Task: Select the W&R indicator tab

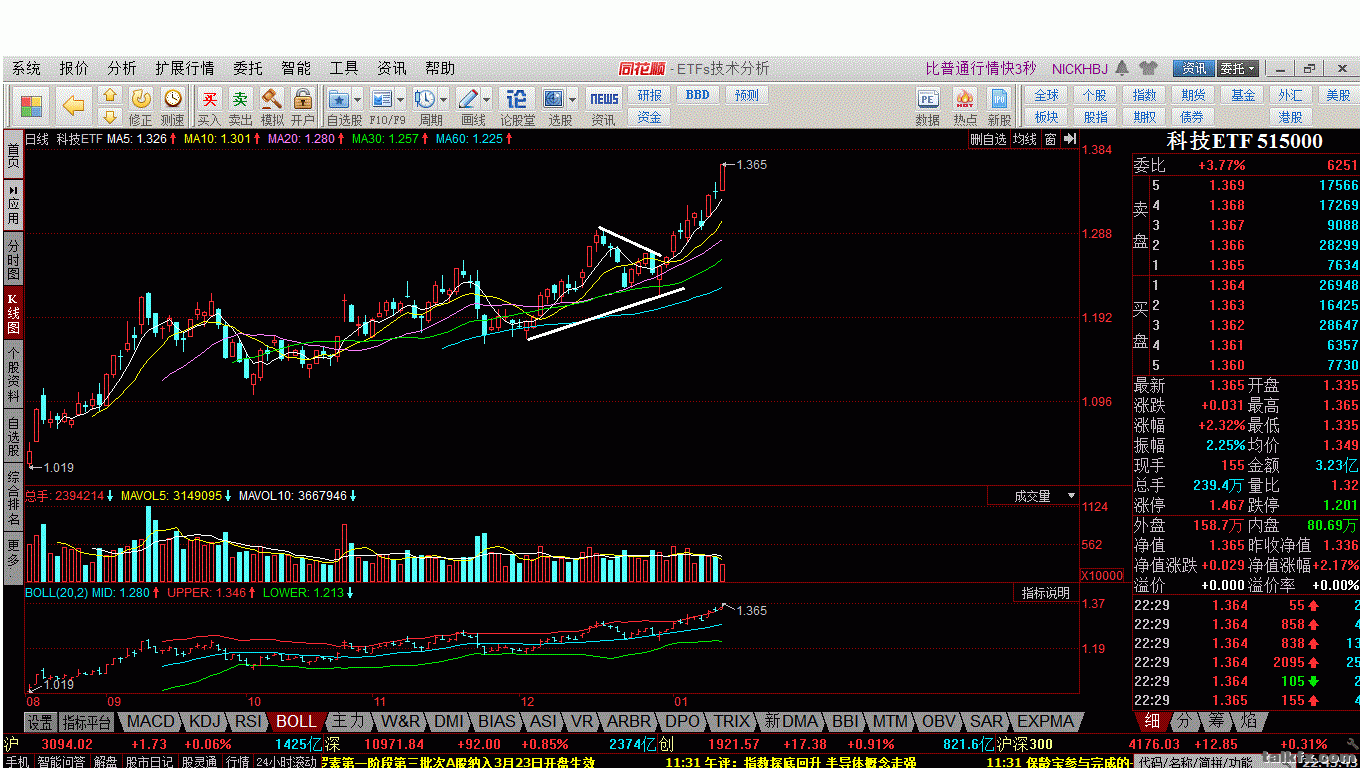Action: [x=401, y=721]
